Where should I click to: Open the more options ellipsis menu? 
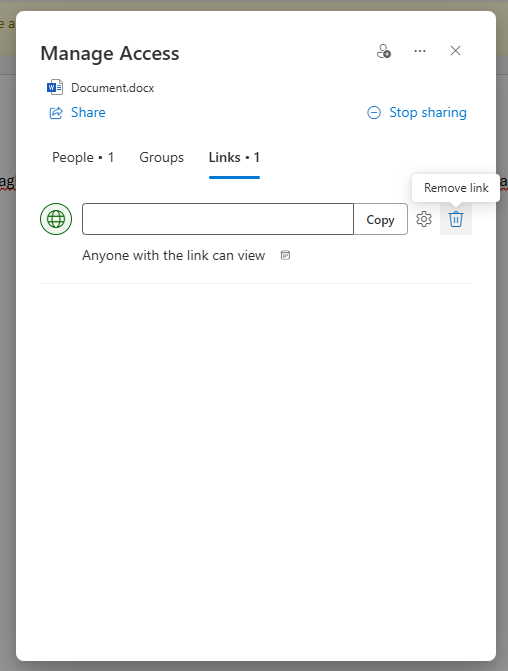point(420,51)
